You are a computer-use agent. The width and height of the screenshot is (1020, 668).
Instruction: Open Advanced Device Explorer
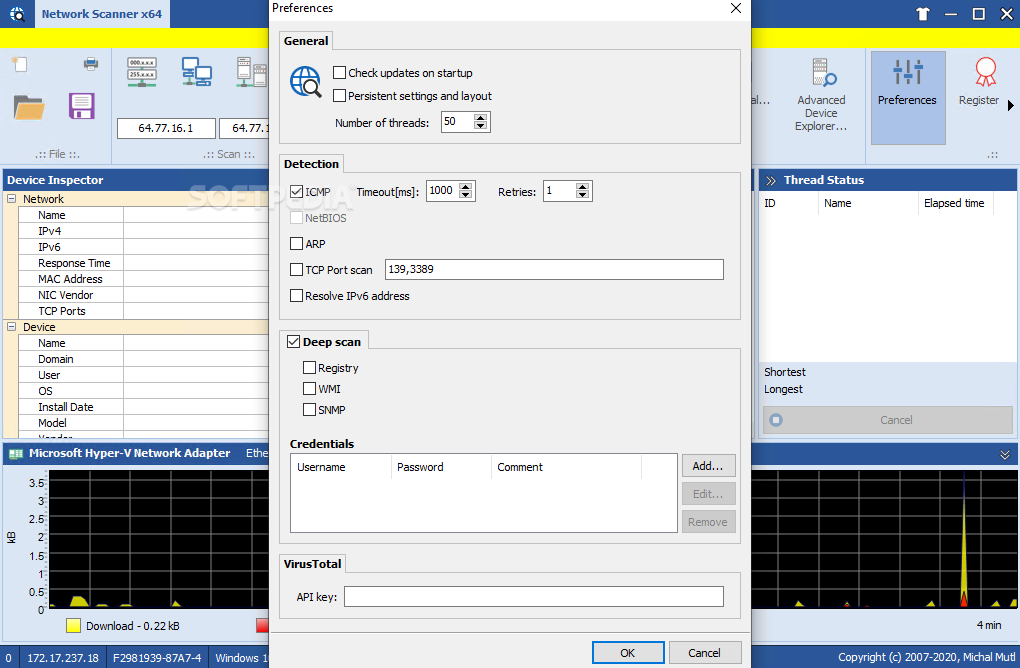point(821,95)
